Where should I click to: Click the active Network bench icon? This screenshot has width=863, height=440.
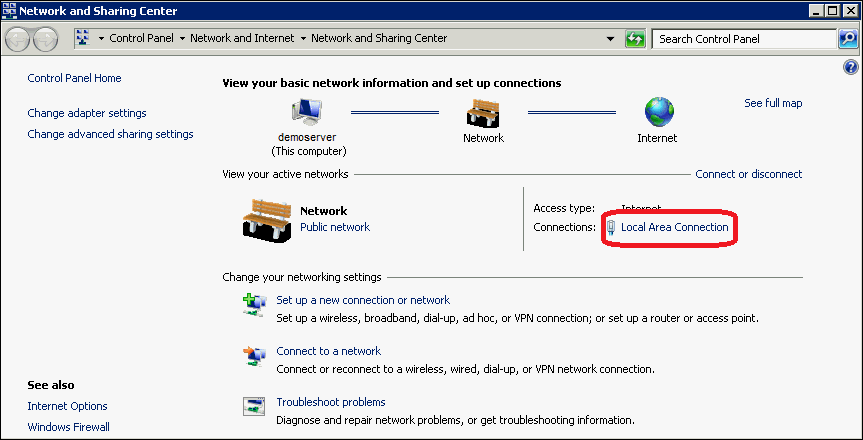point(267,218)
